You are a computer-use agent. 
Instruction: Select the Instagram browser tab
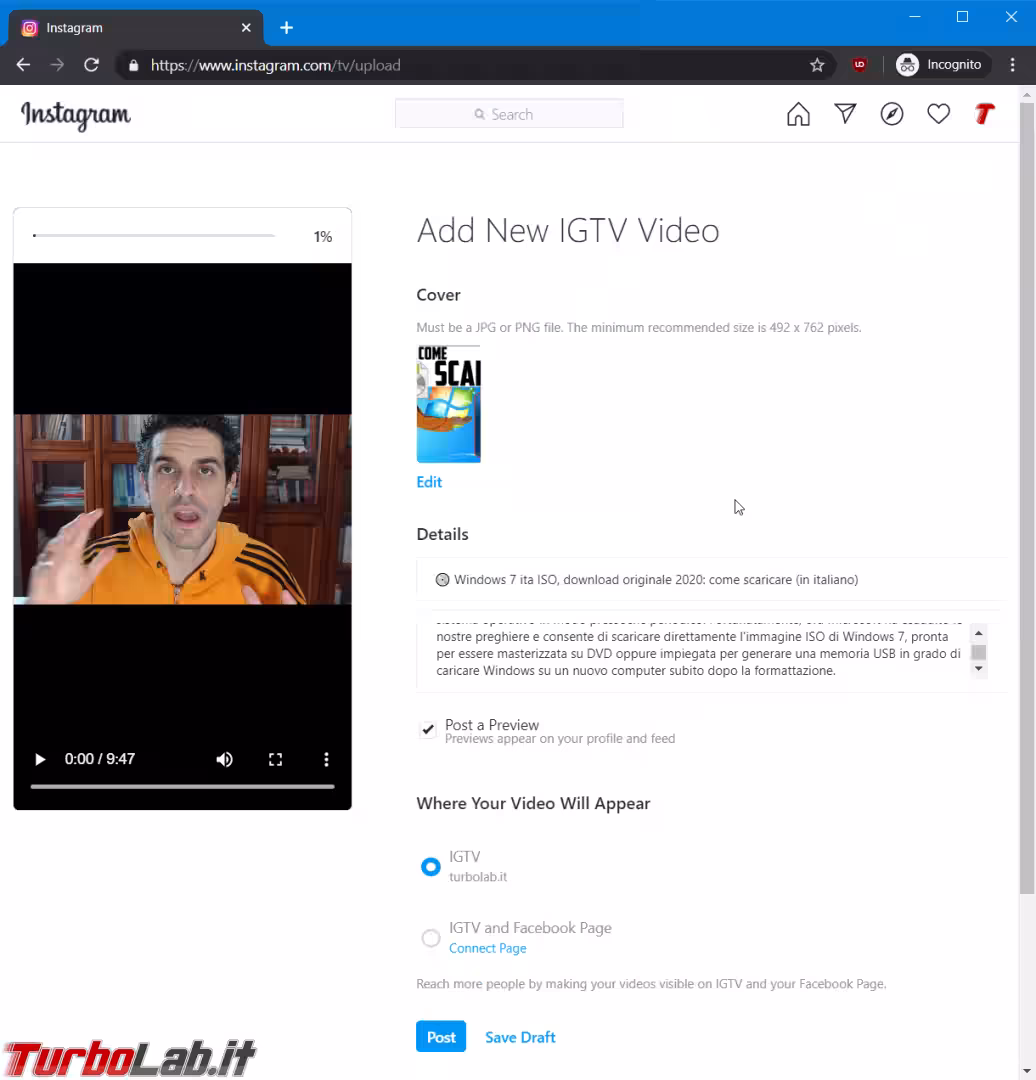[x=136, y=28]
